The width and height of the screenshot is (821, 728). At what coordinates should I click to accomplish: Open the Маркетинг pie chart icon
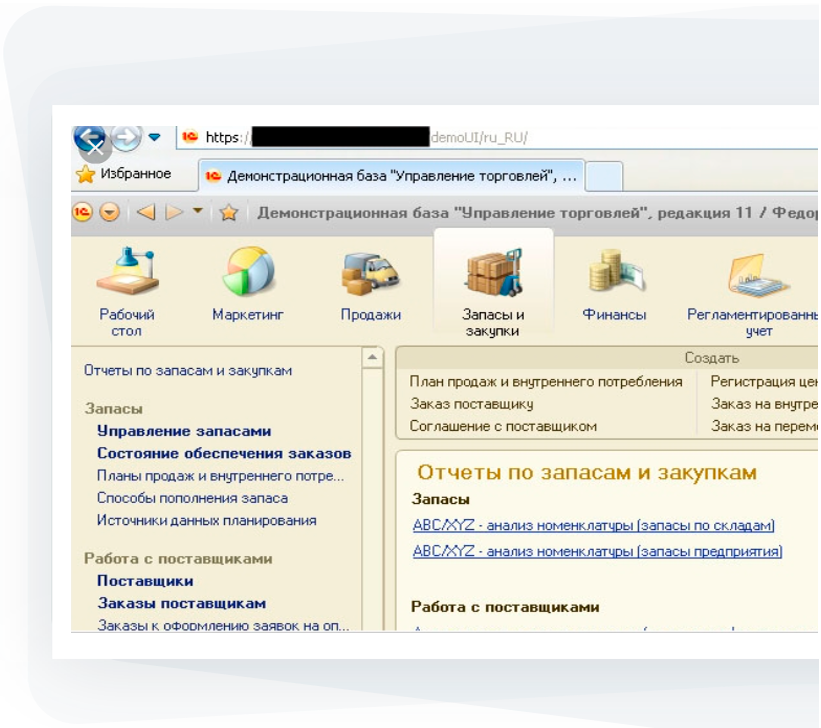tap(247, 274)
